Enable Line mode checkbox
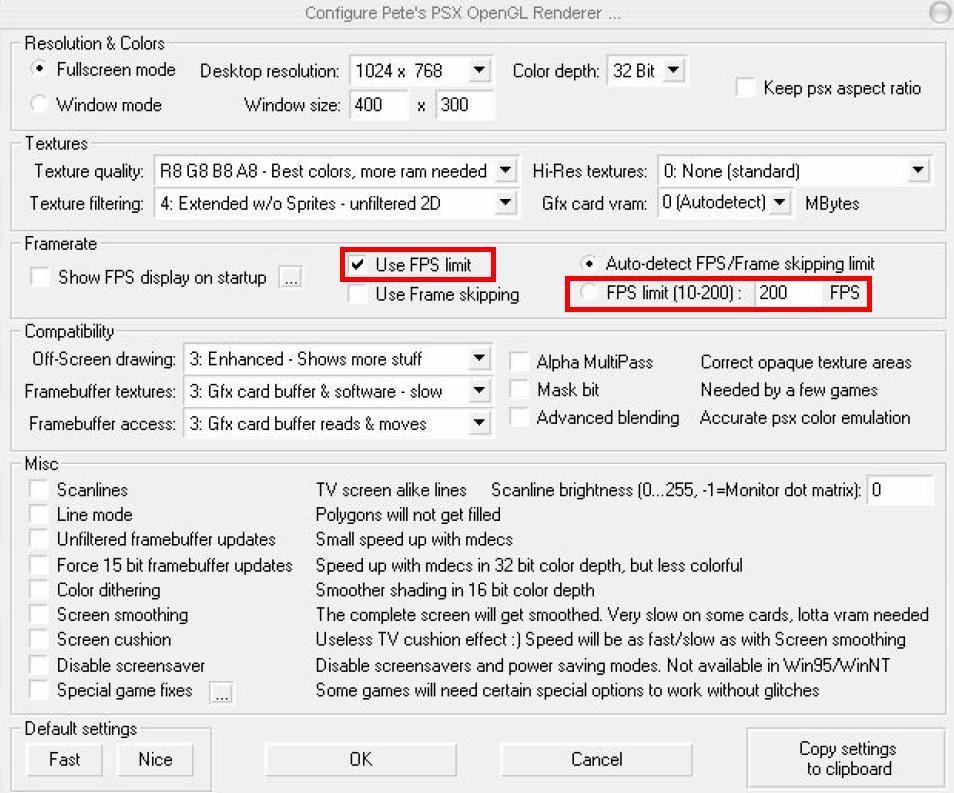 (40, 514)
